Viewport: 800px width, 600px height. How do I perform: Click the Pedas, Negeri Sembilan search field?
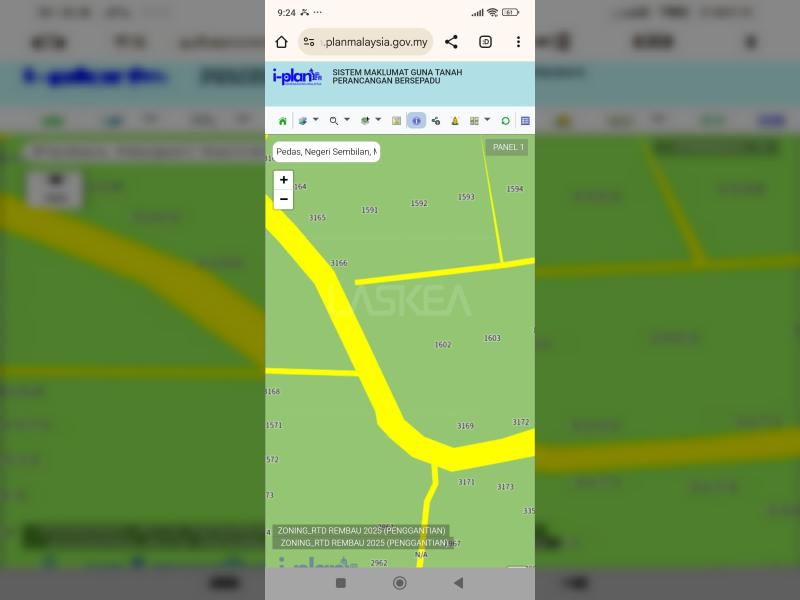click(326, 152)
